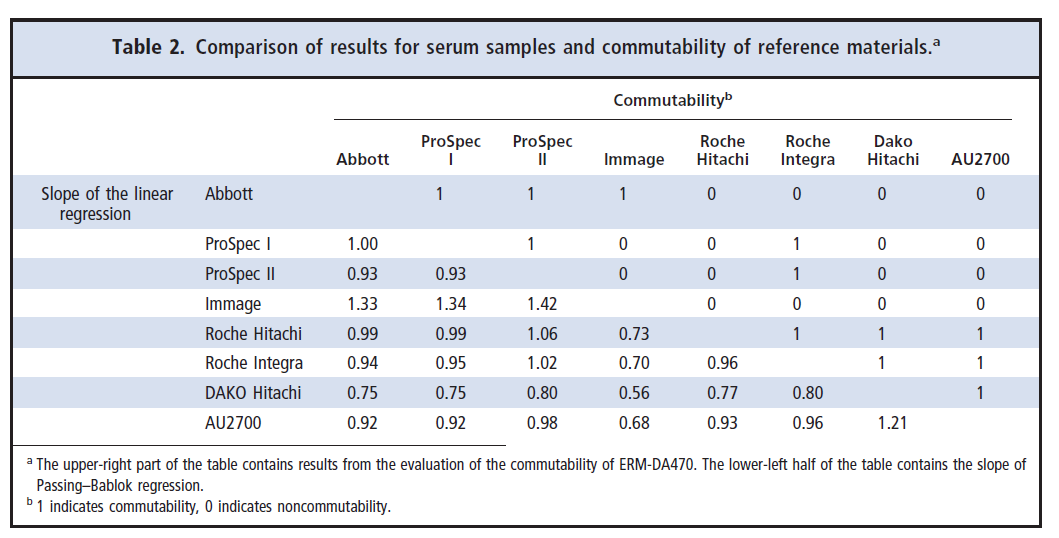Click the Immage column header
Viewport: 1059px width, 538px height.
tap(634, 159)
